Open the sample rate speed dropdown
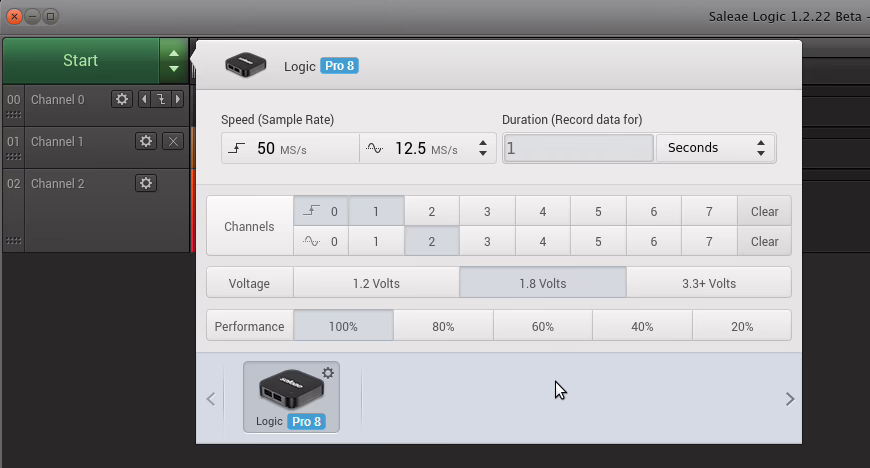 point(483,148)
